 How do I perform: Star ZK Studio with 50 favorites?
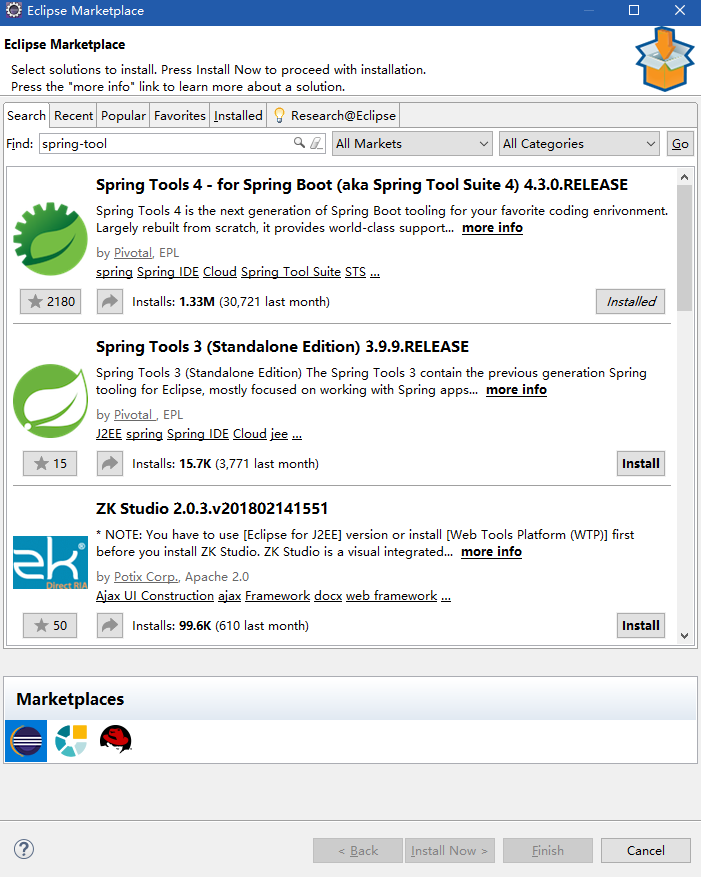coord(50,625)
